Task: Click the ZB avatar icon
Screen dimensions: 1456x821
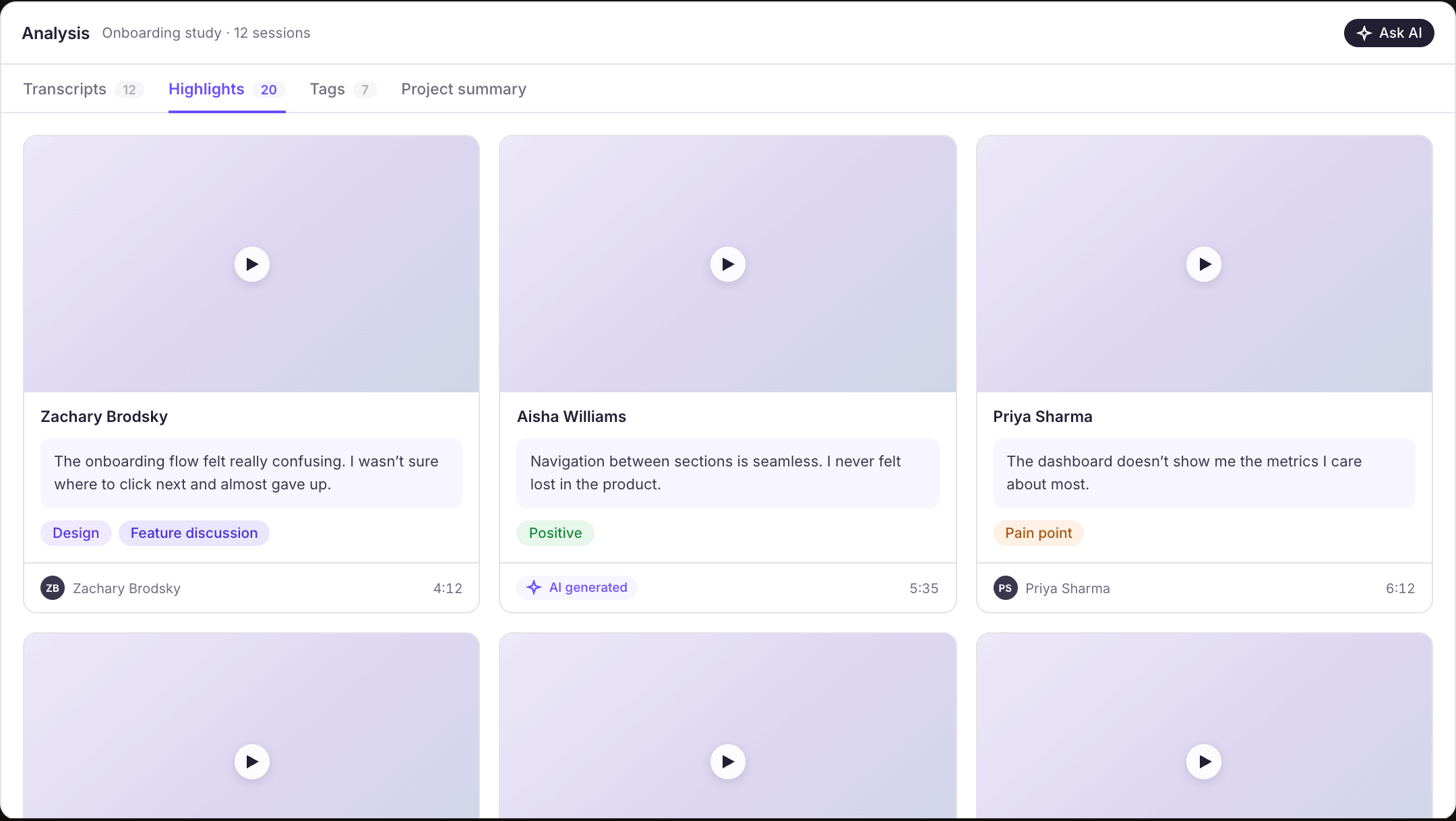Action: click(53, 588)
